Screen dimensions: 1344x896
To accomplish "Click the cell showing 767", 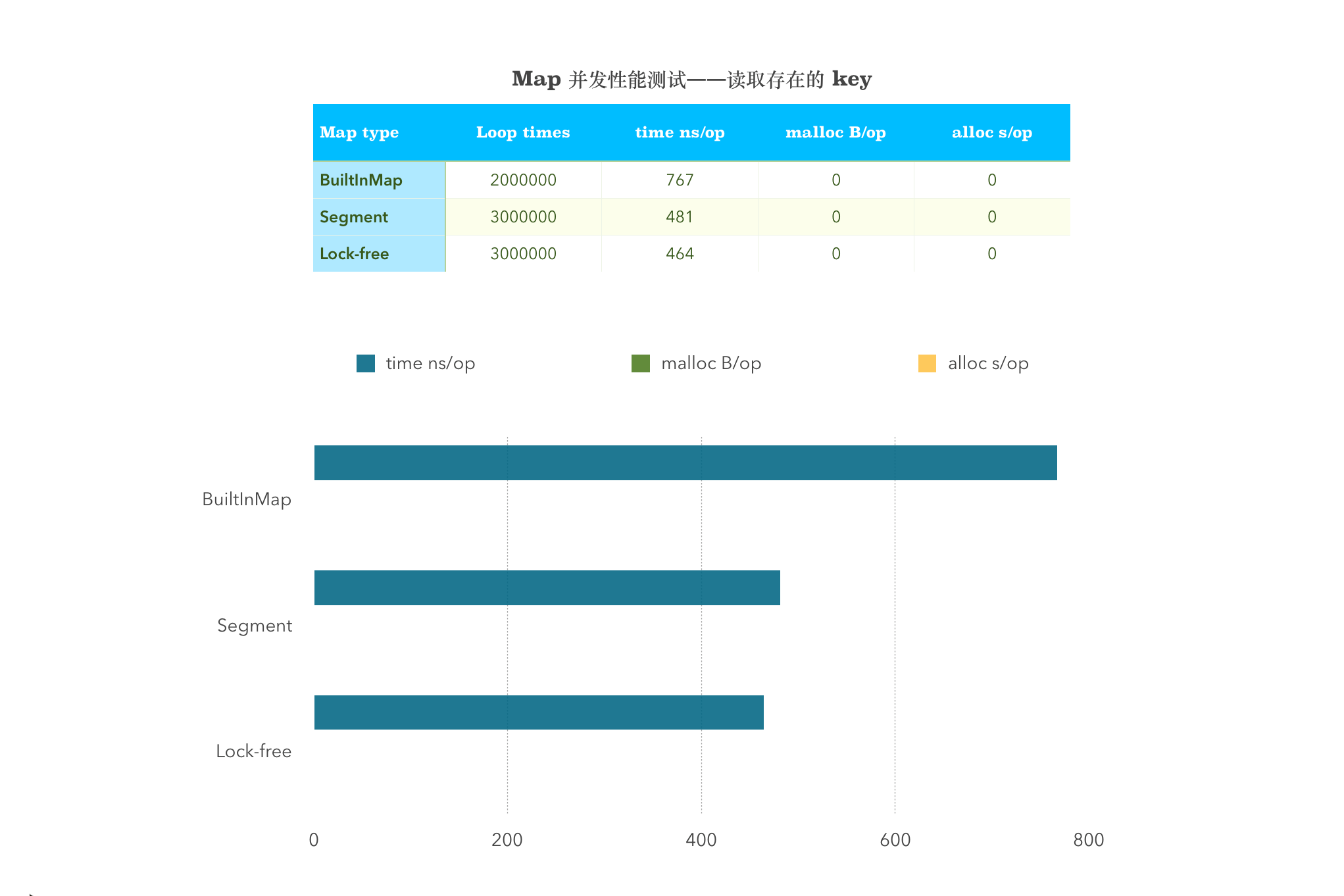I will click(x=680, y=180).
